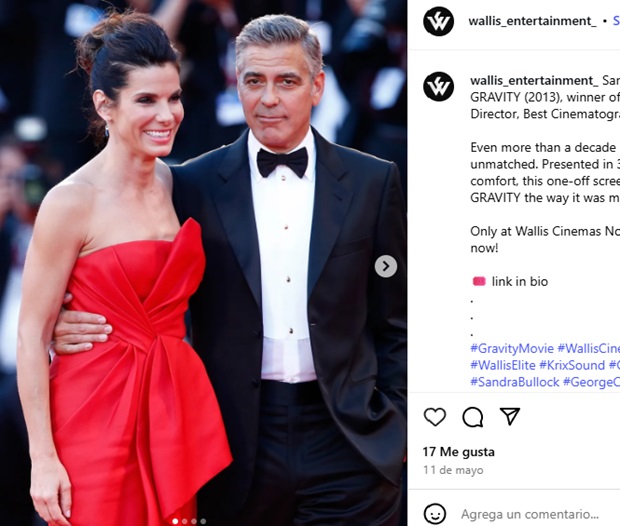Open the #WallisElite hashtag

503,365
